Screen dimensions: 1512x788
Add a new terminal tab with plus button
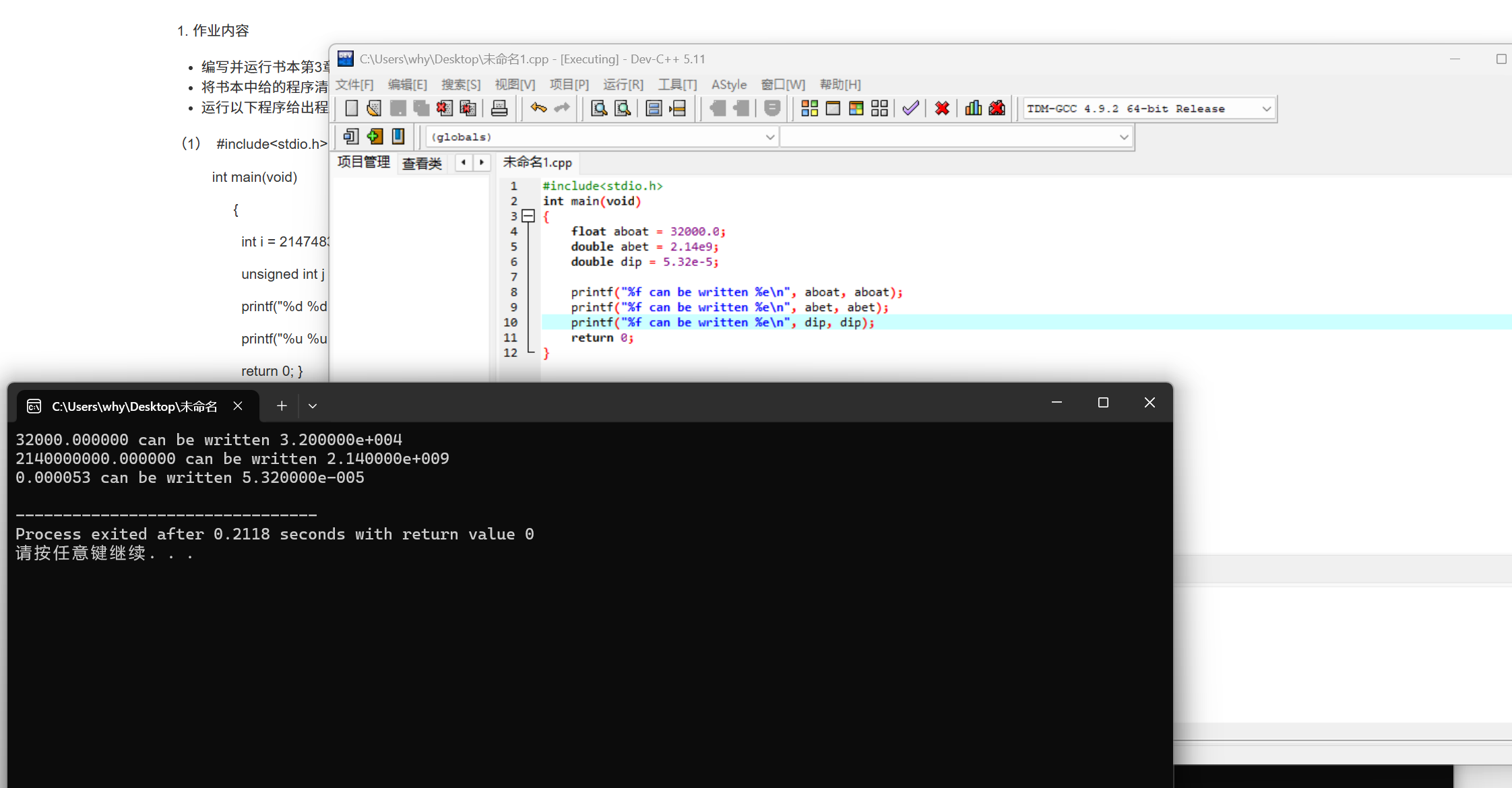tap(282, 406)
